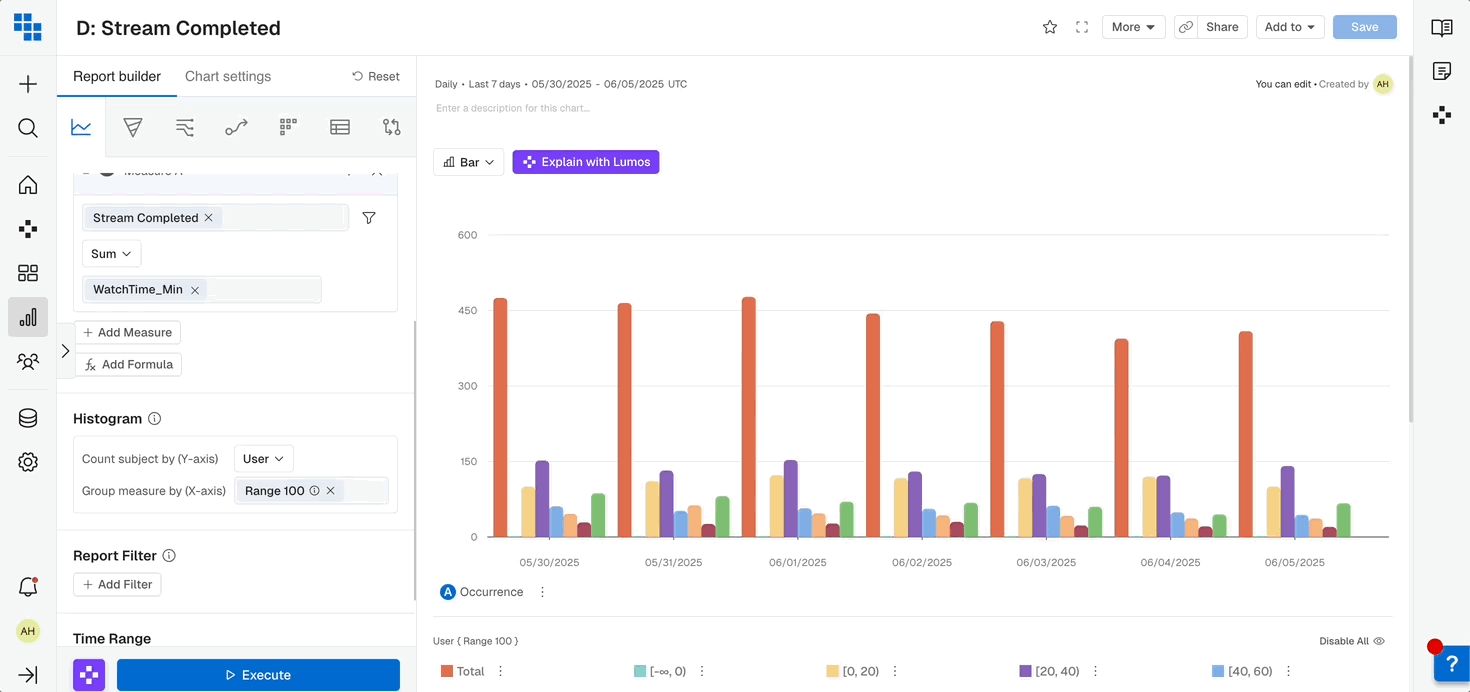This screenshot has width=1470, height=692.
Task: Click the Reset button
Action: pyautogui.click(x=376, y=77)
